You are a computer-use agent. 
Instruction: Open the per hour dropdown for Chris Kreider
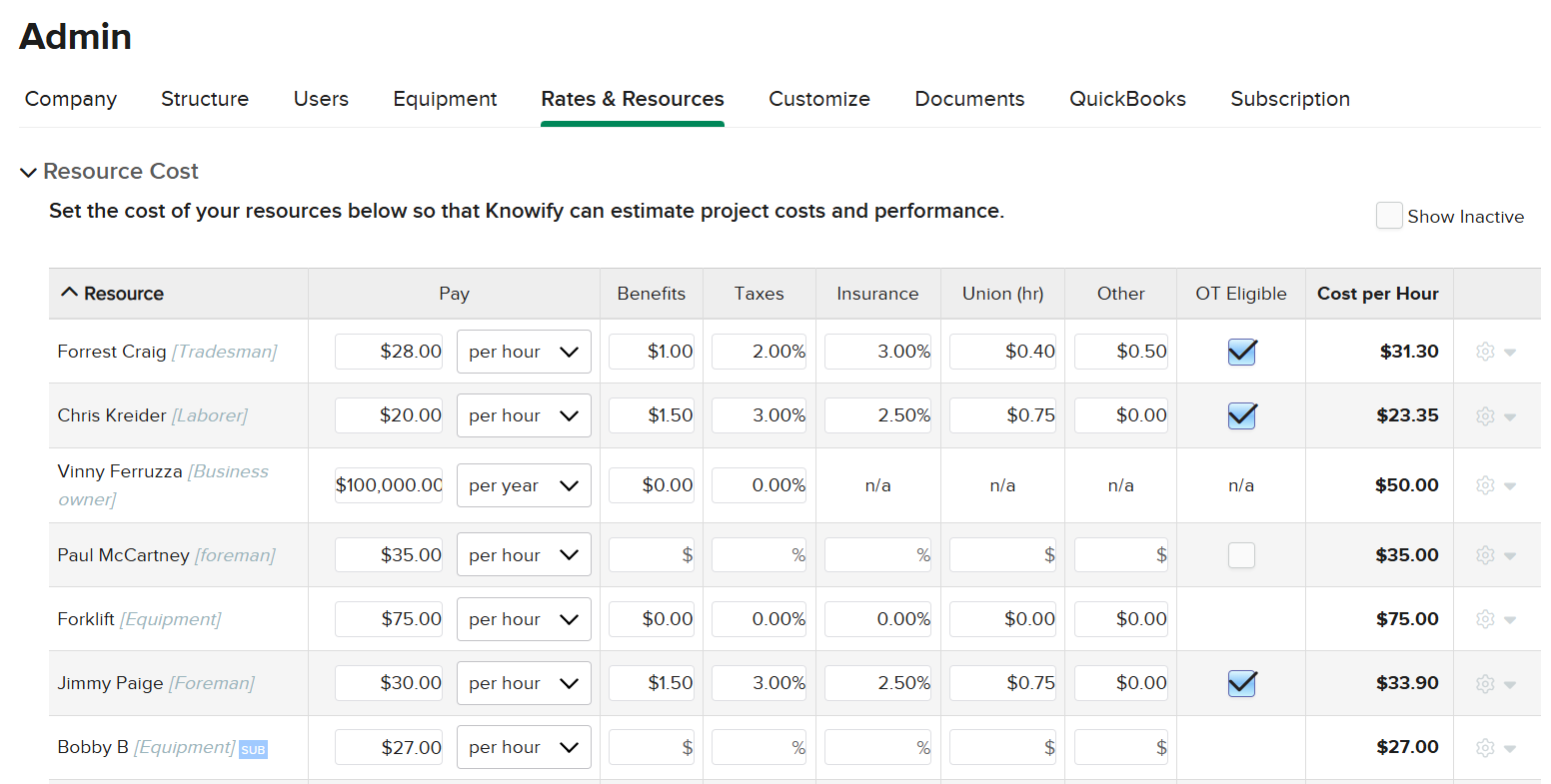coord(524,415)
